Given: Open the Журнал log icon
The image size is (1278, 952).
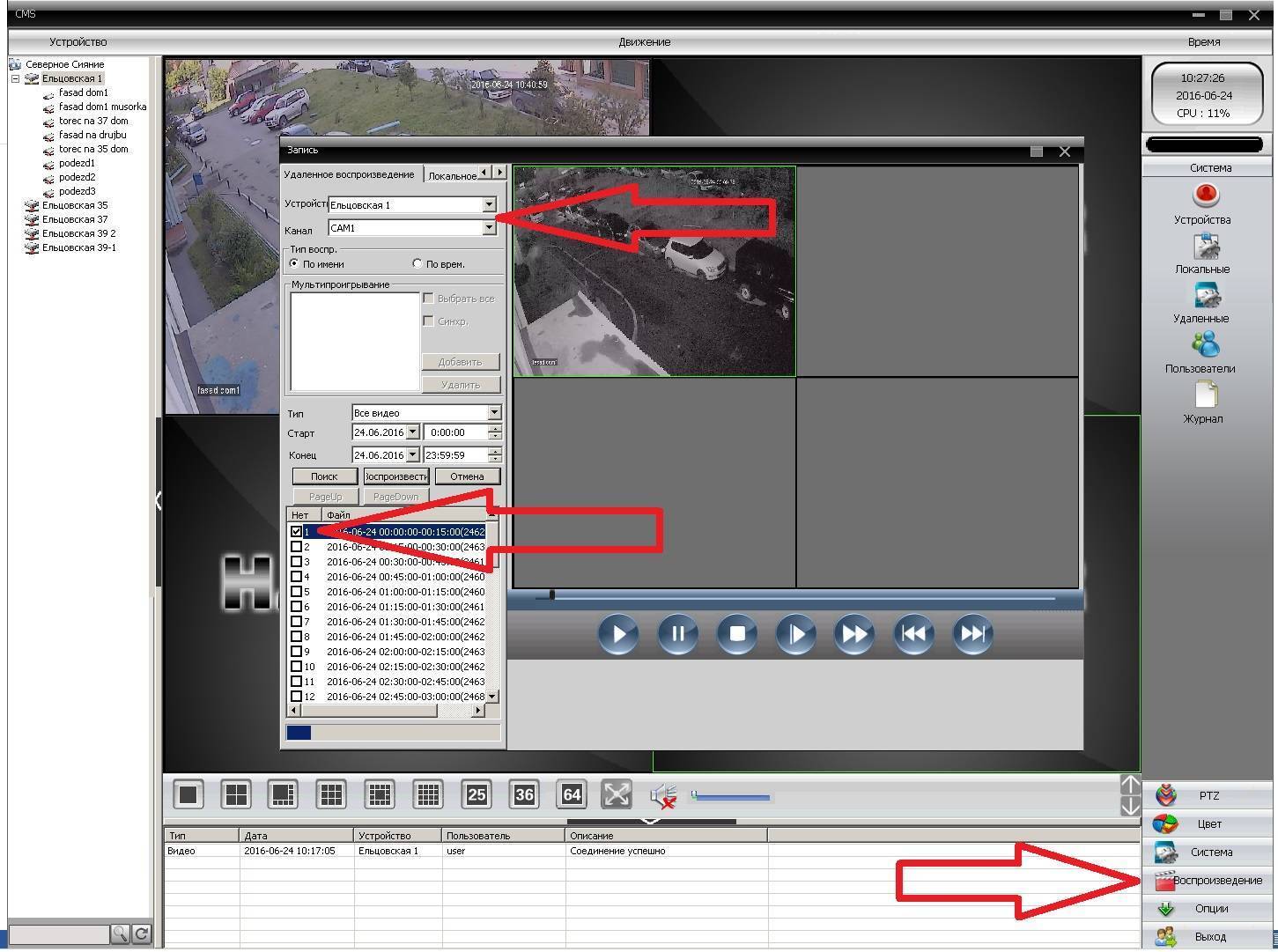Looking at the screenshot, I should [x=1205, y=395].
